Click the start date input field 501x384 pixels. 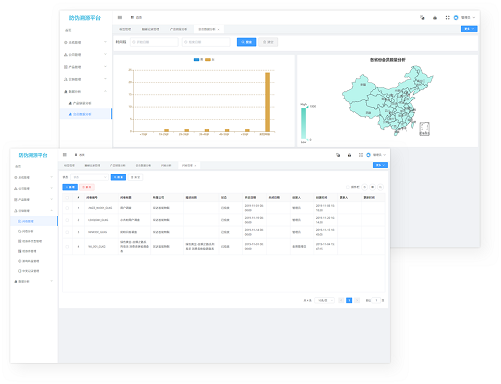click(154, 42)
